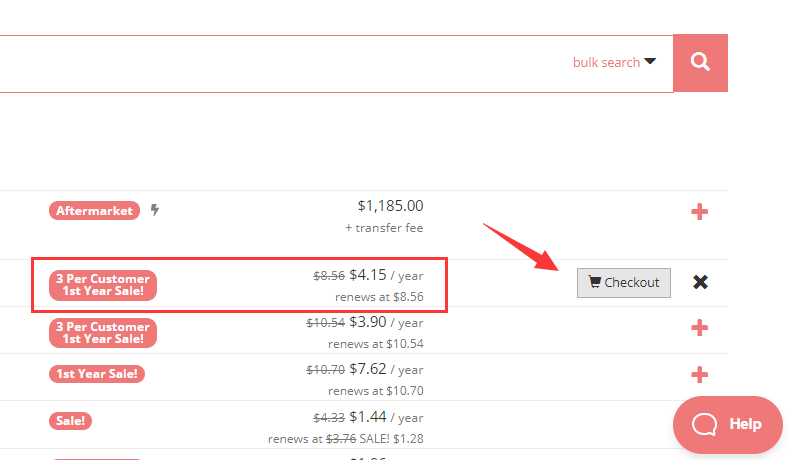The width and height of the screenshot is (800, 460).
Task: Click the Sale! badge on the $1.44 row
Action: 70,421
